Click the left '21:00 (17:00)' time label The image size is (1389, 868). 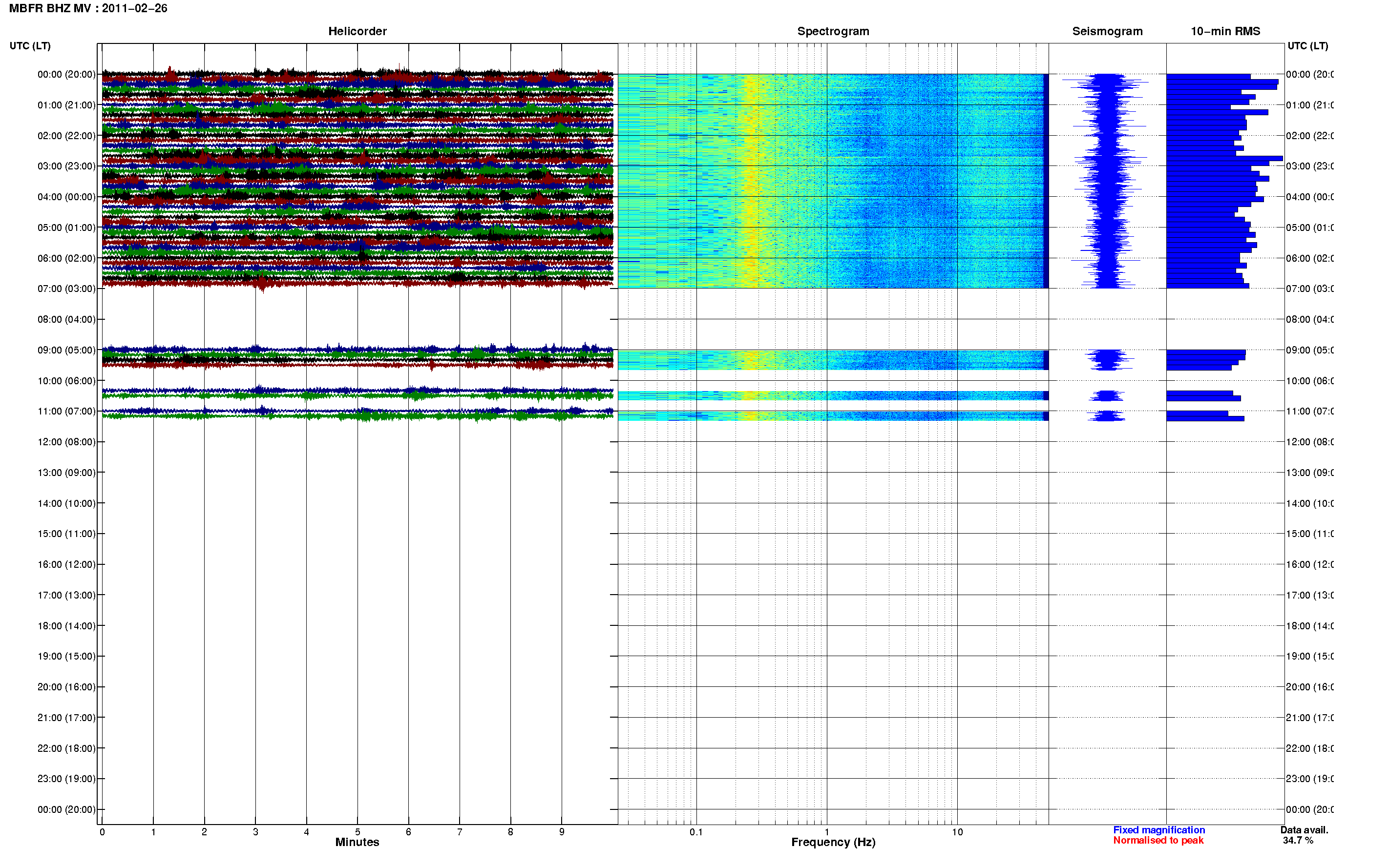(66, 718)
